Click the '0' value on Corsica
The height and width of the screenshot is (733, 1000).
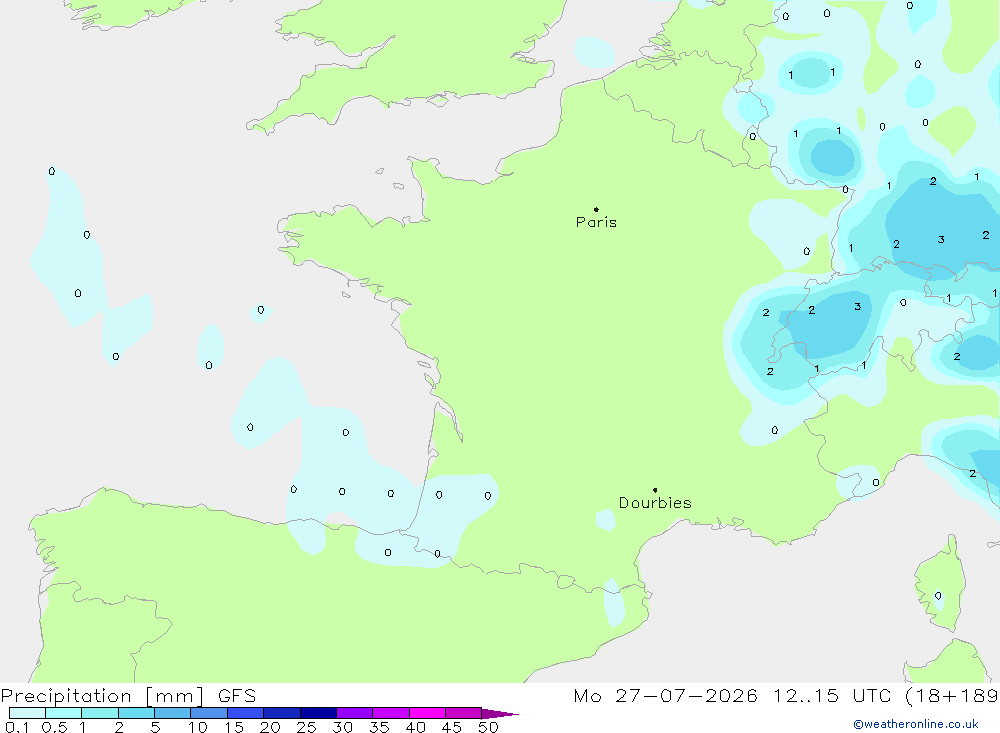click(x=938, y=596)
